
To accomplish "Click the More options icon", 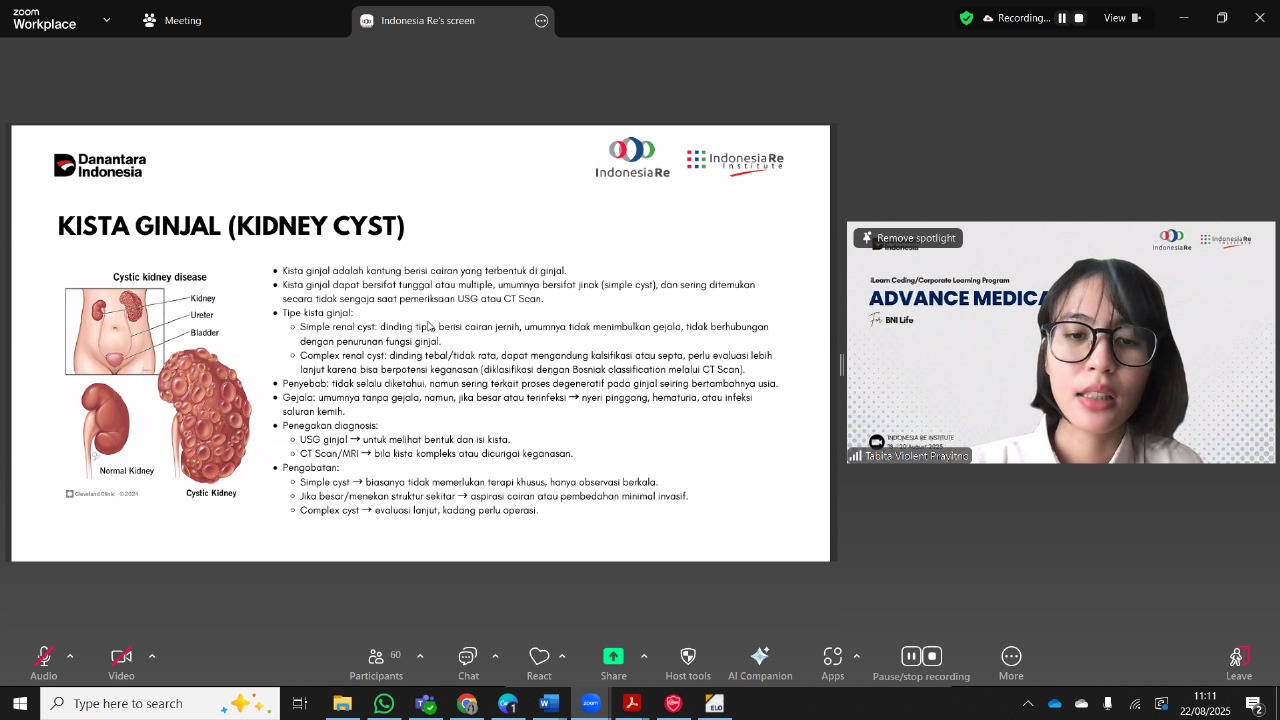I will pyautogui.click(x=1011, y=658).
